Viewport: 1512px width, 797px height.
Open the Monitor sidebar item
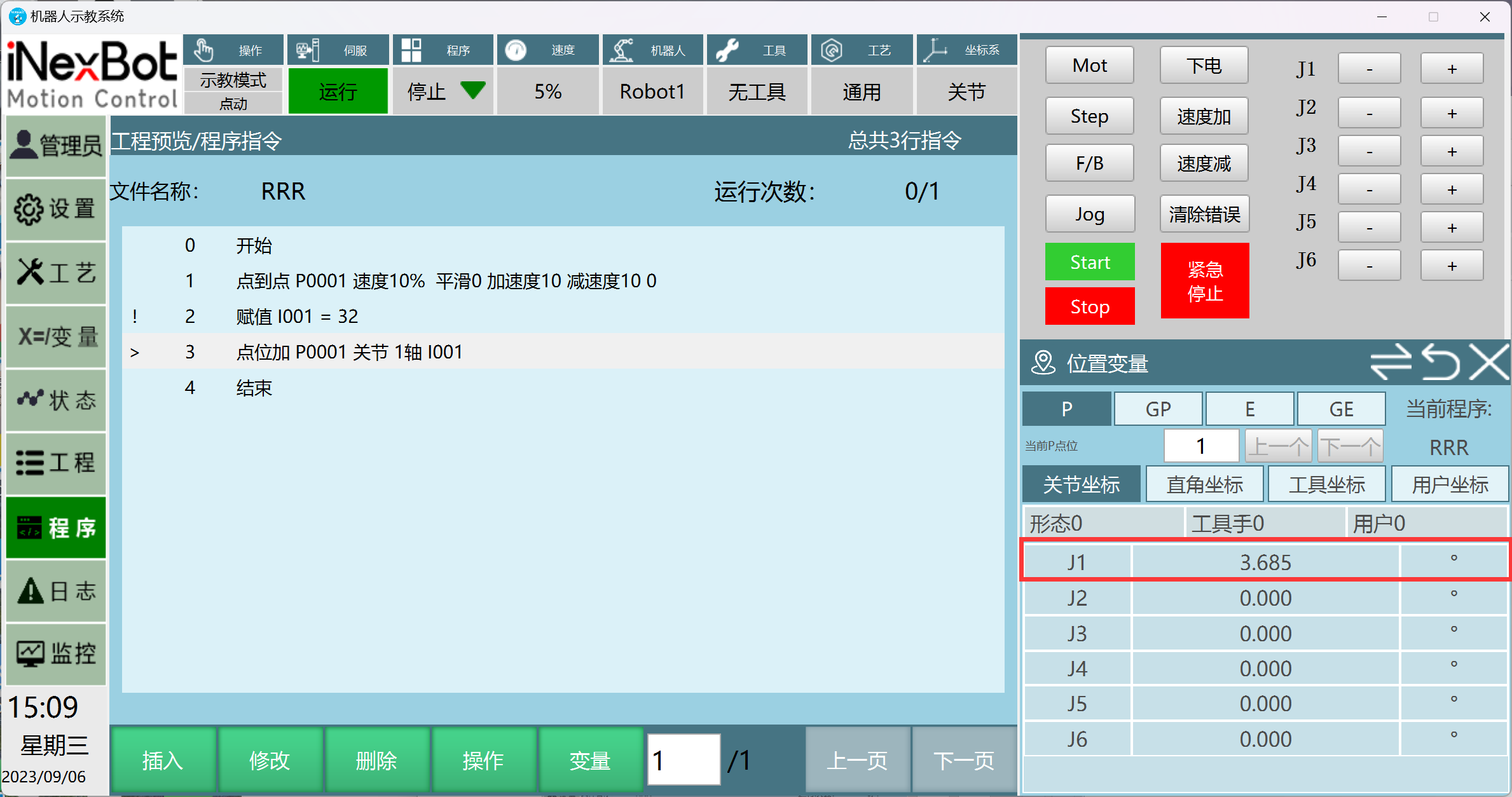[56, 653]
